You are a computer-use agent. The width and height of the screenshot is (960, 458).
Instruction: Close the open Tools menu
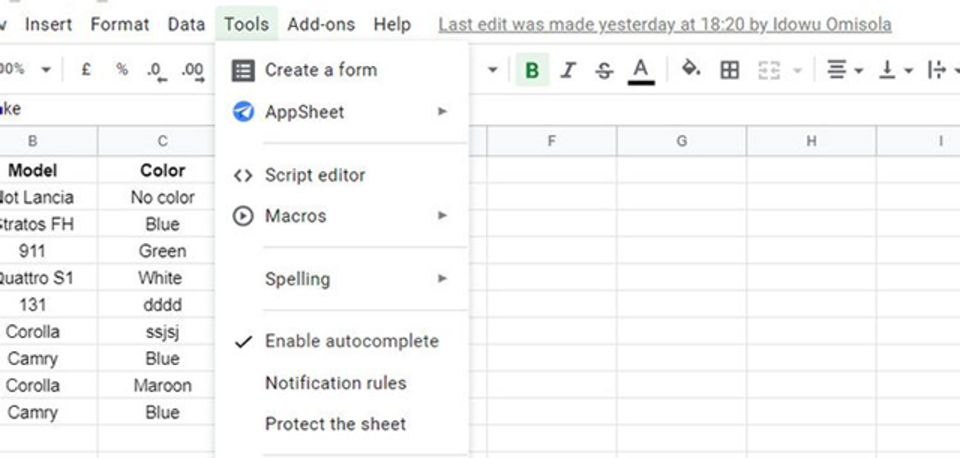(246, 24)
